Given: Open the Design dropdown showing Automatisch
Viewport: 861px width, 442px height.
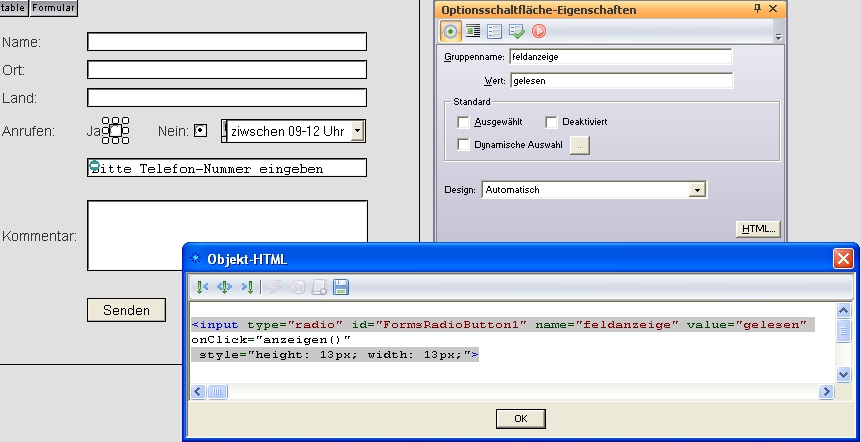Looking at the screenshot, I should (x=697, y=190).
